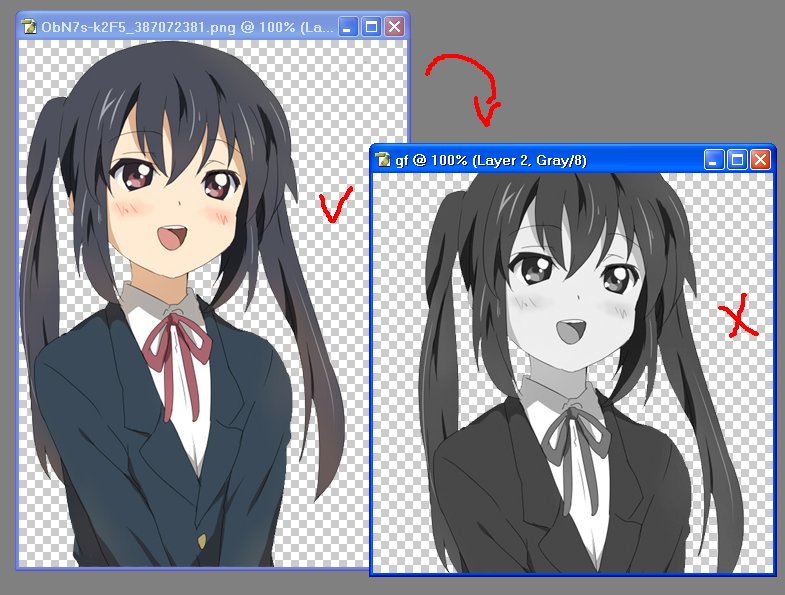Viewport: 785px width, 595px height.
Task: Minimize the ObN7s-k2F5 png window
Action: pyautogui.click(x=347, y=27)
